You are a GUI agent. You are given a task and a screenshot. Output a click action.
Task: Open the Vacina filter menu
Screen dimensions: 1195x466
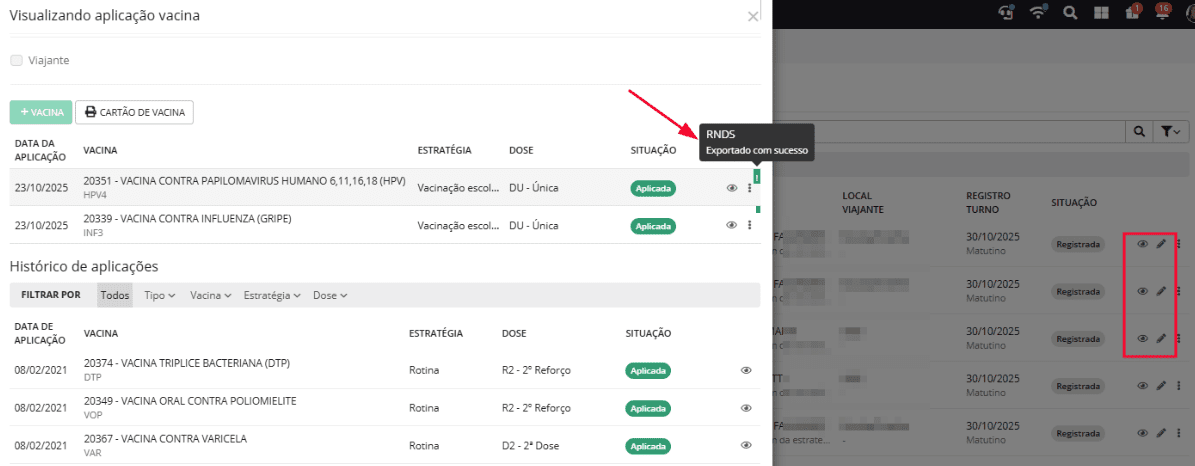pyautogui.click(x=211, y=295)
